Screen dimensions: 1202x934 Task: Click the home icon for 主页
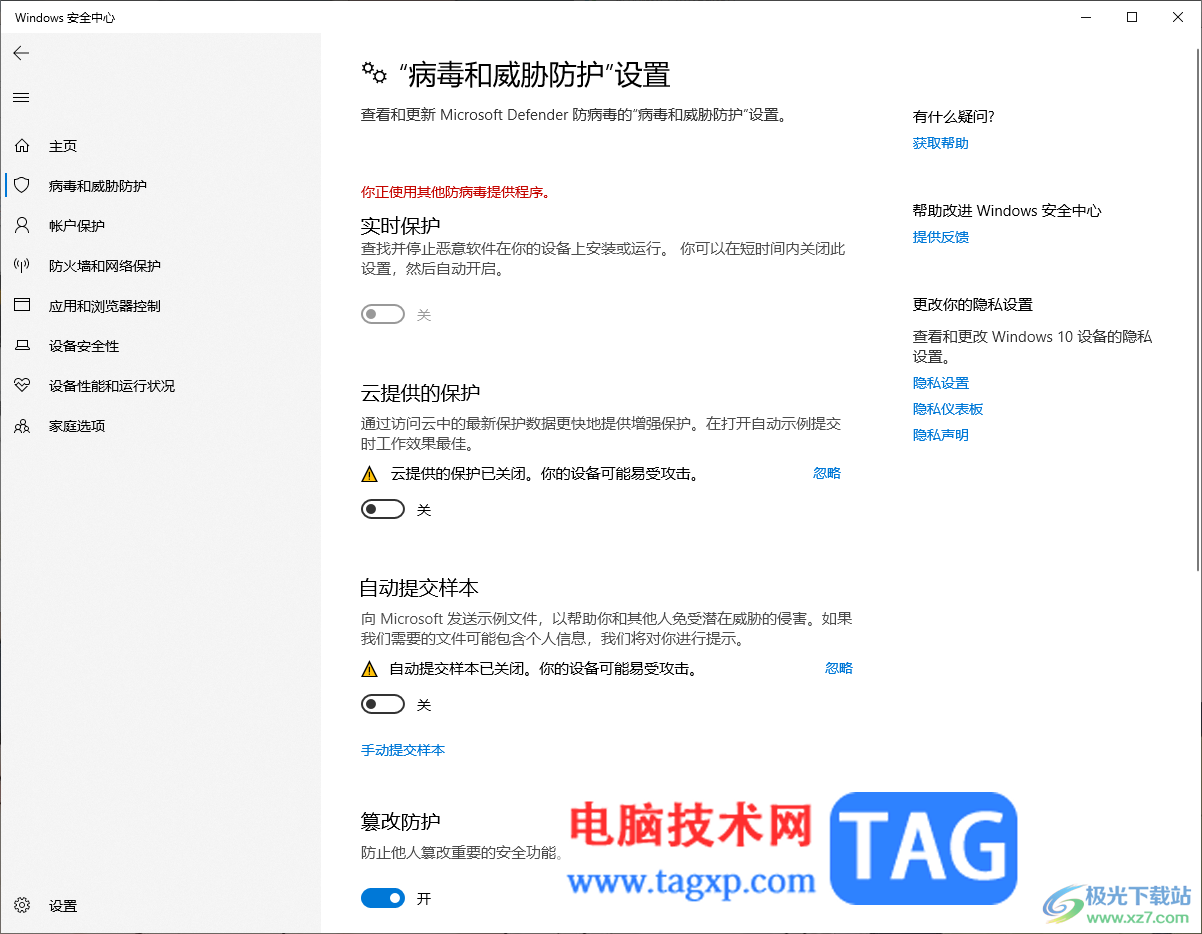coord(22,146)
